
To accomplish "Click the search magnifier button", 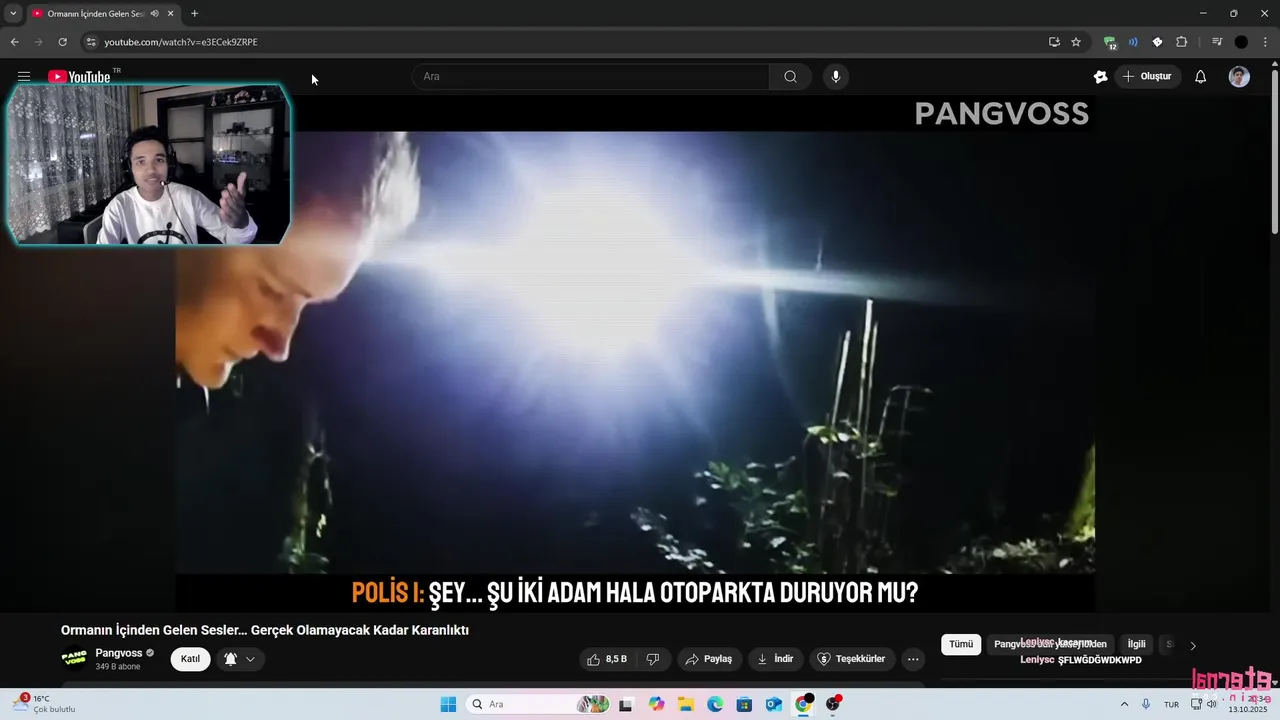I will [790, 77].
